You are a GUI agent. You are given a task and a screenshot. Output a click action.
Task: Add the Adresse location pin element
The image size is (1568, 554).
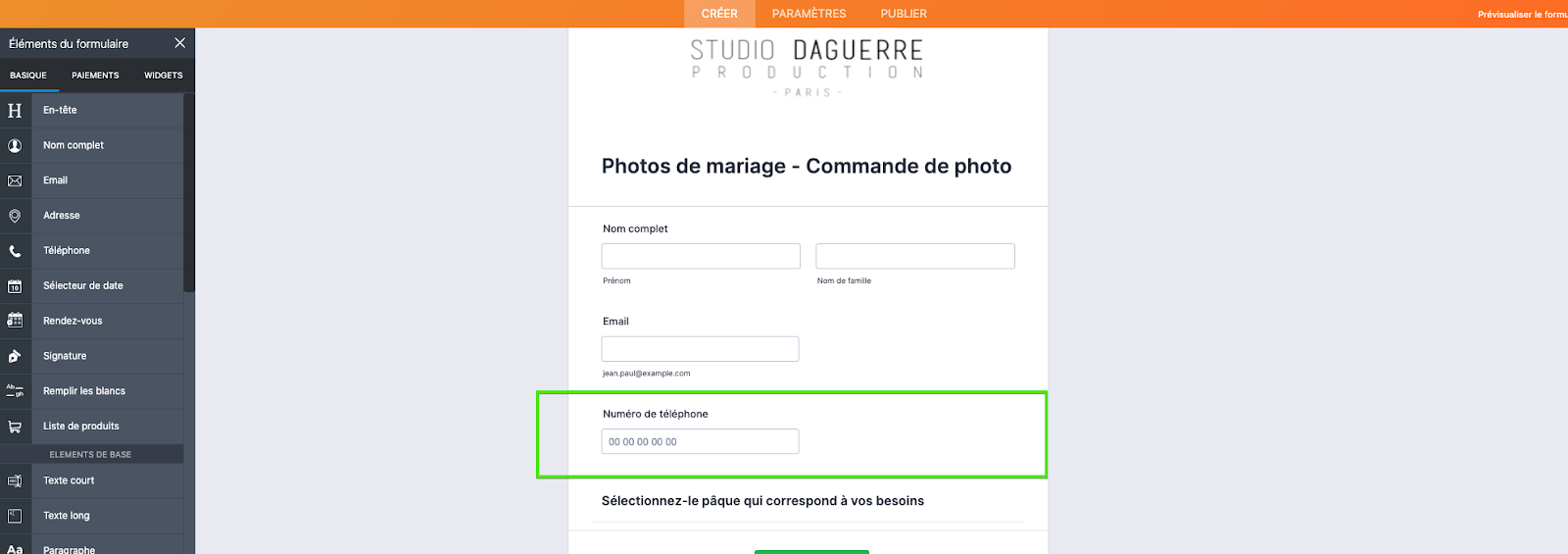click(15, 216)
